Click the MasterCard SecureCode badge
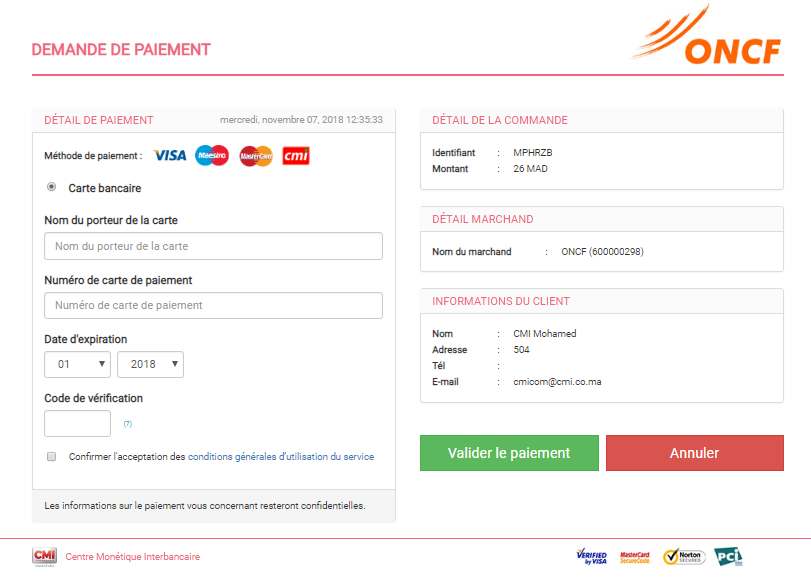Screen dimensions: 811x588 pos(636,557)
